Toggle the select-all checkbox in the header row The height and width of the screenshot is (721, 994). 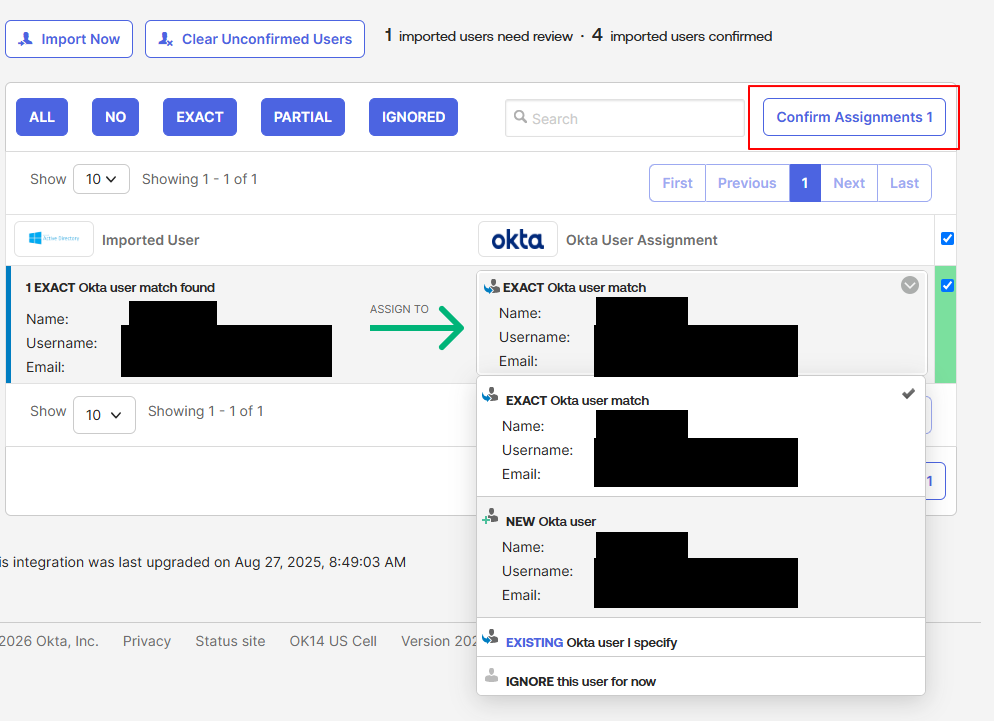point(947,238)
